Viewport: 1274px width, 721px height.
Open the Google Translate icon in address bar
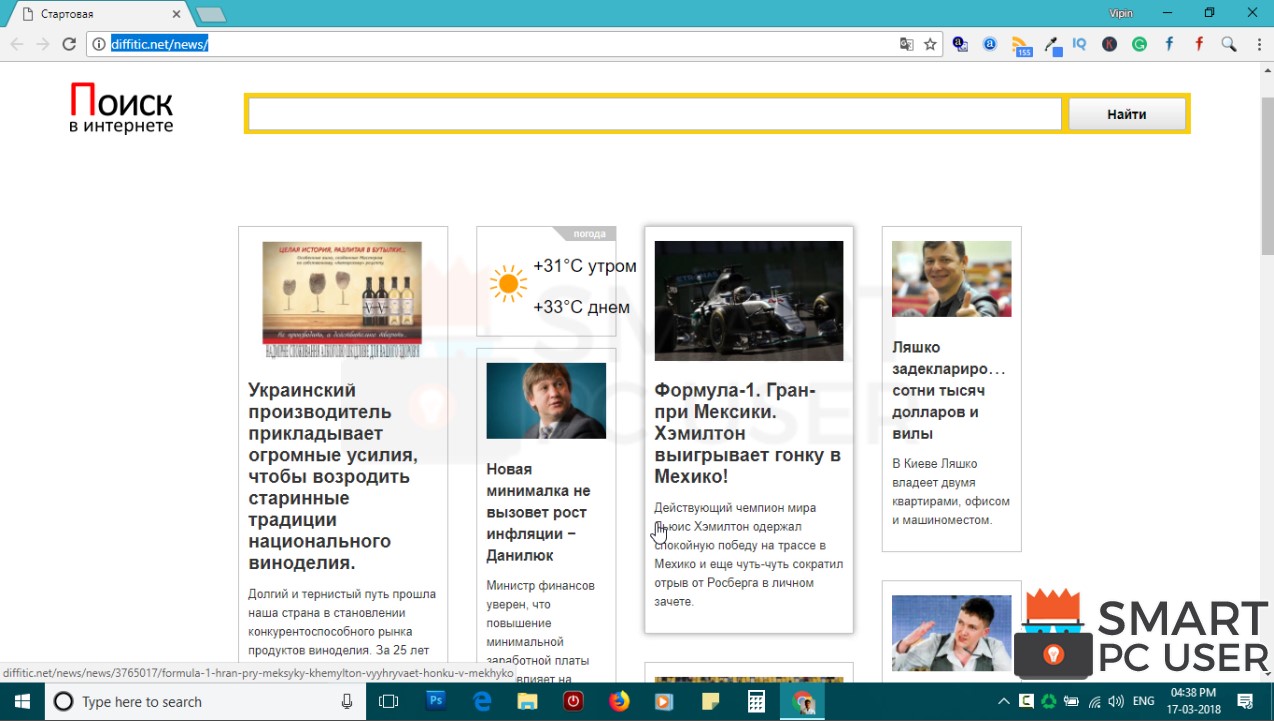(906, 44)
